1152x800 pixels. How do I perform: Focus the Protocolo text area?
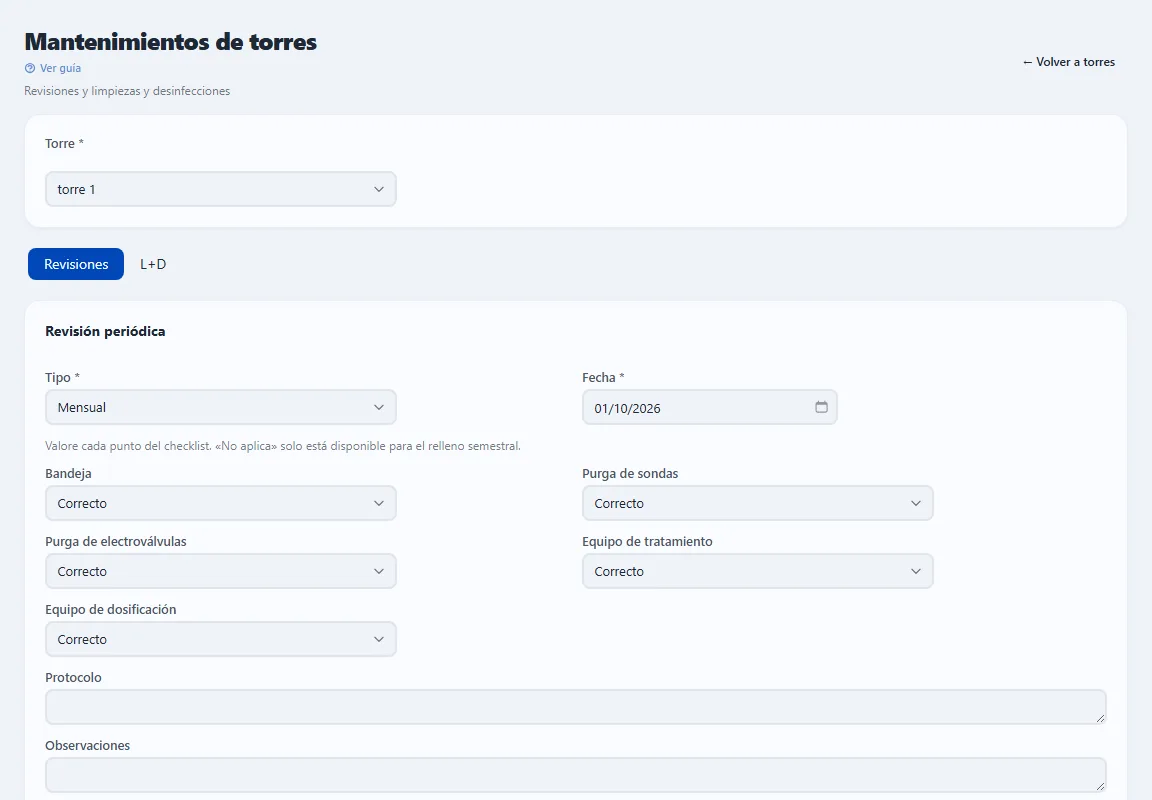click(576, 707)
